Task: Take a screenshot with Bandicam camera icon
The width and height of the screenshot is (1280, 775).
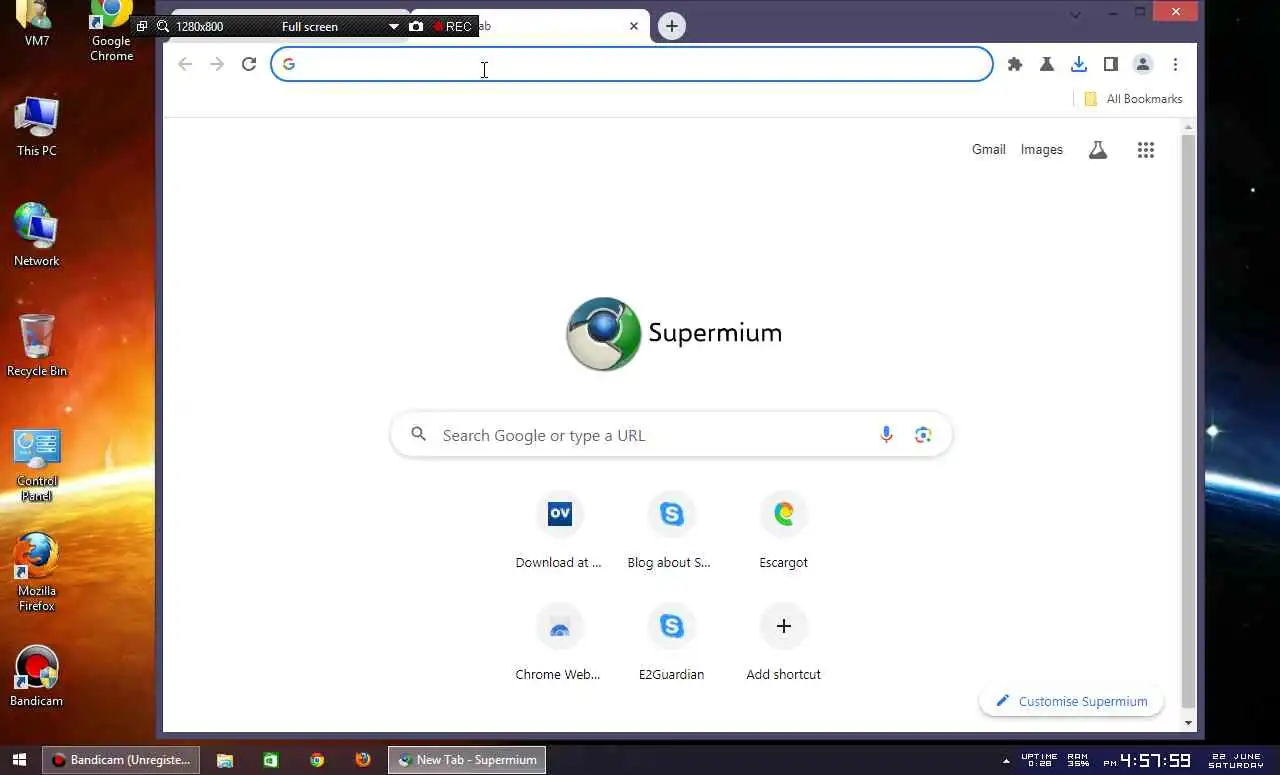Action: click(416, 26)
